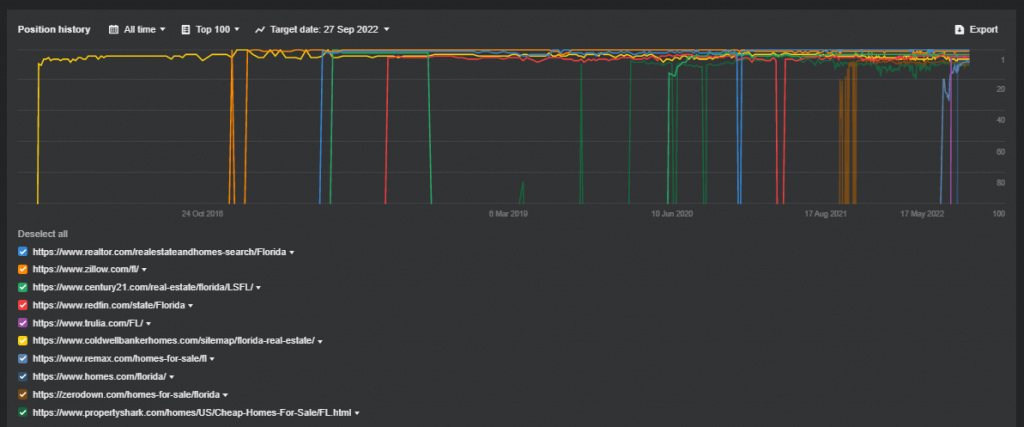Expand the arrow menu next to homes.com URL
This screenshot has width=1024, height=427.
click(172, 377)
